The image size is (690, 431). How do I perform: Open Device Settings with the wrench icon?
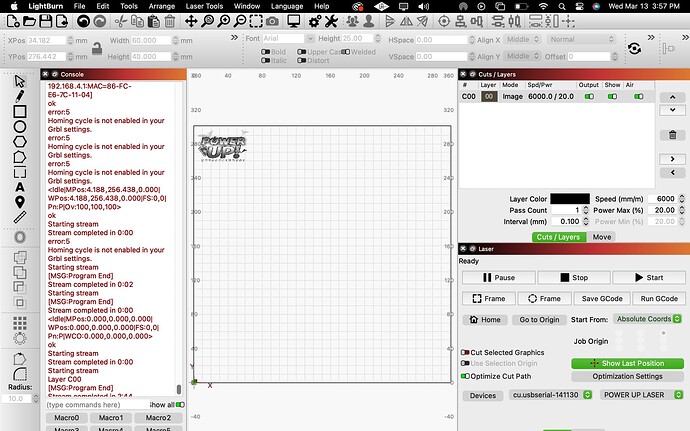(331, 21)
